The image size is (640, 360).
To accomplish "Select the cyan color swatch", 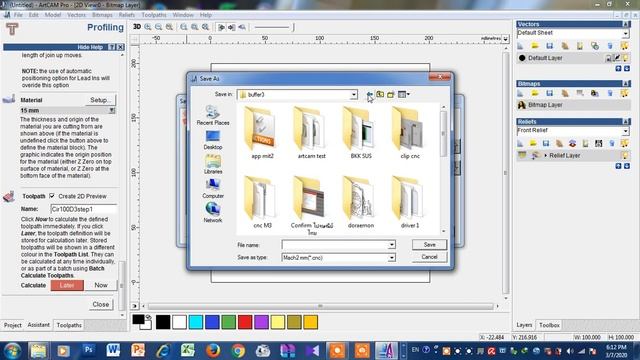I will coord(196,322).
